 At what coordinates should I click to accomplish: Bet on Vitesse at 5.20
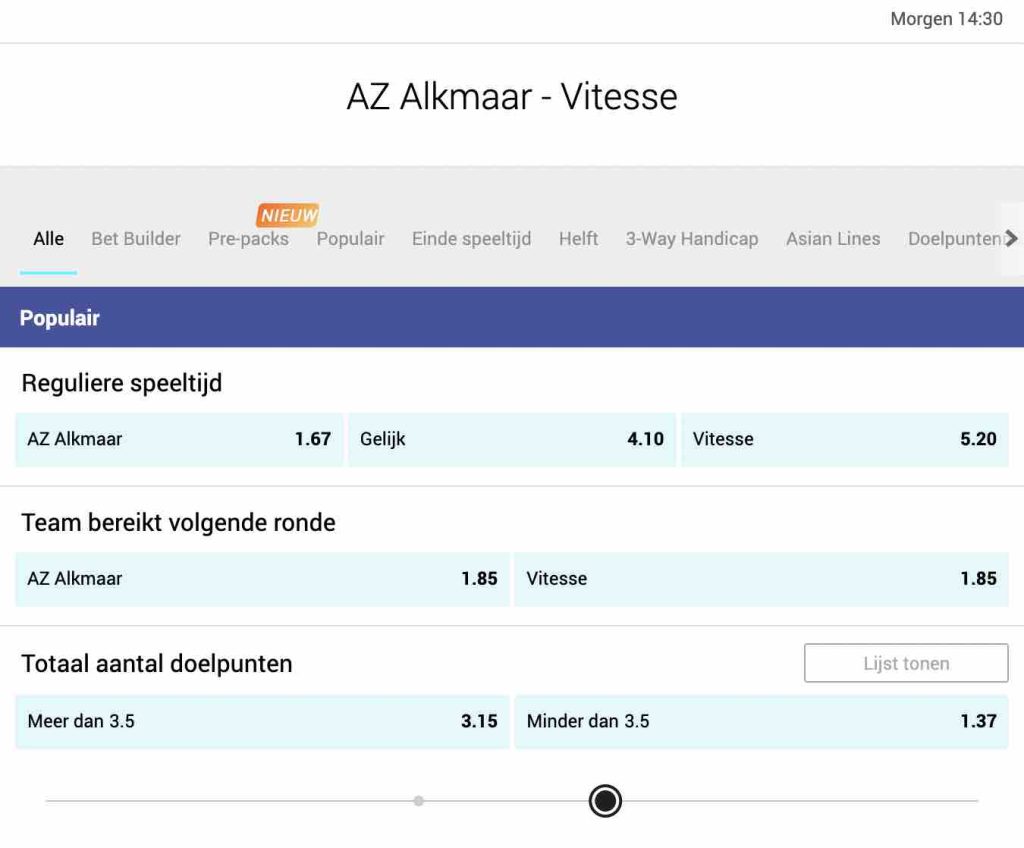click(x=845, y=439)
